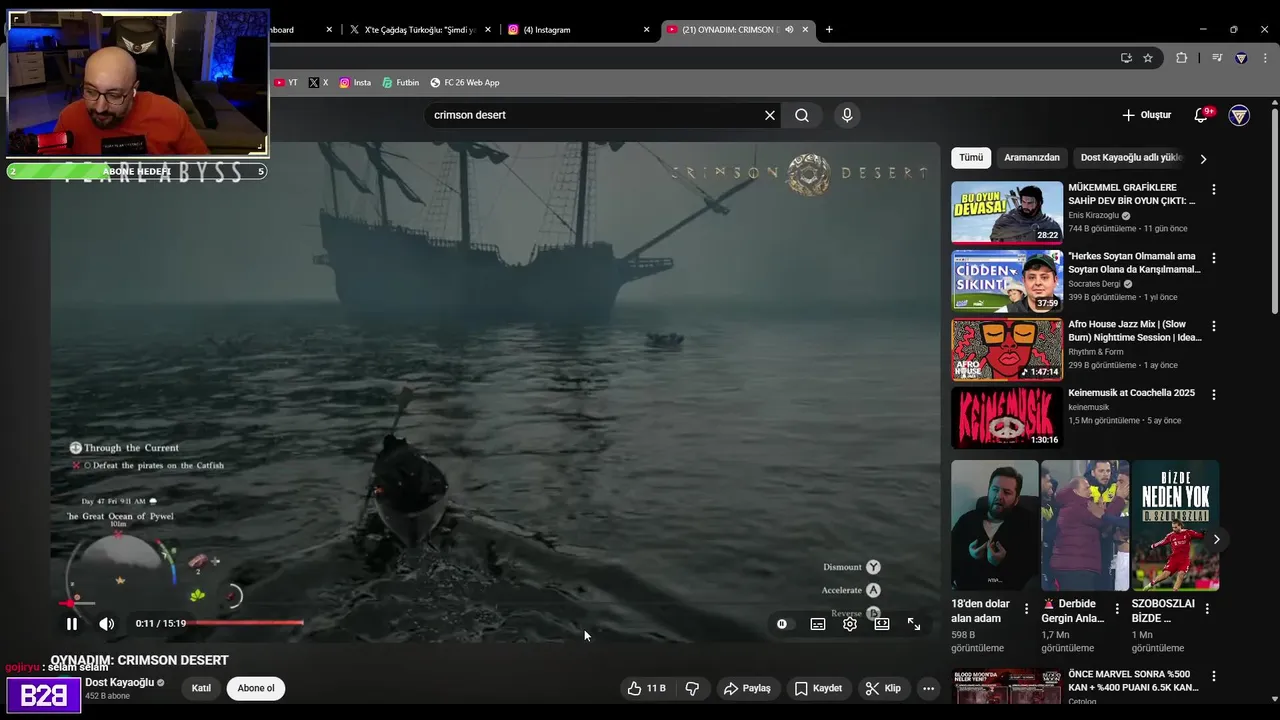Open the Oluştur create button
1280x720 pixels.
coord(1147,115)
